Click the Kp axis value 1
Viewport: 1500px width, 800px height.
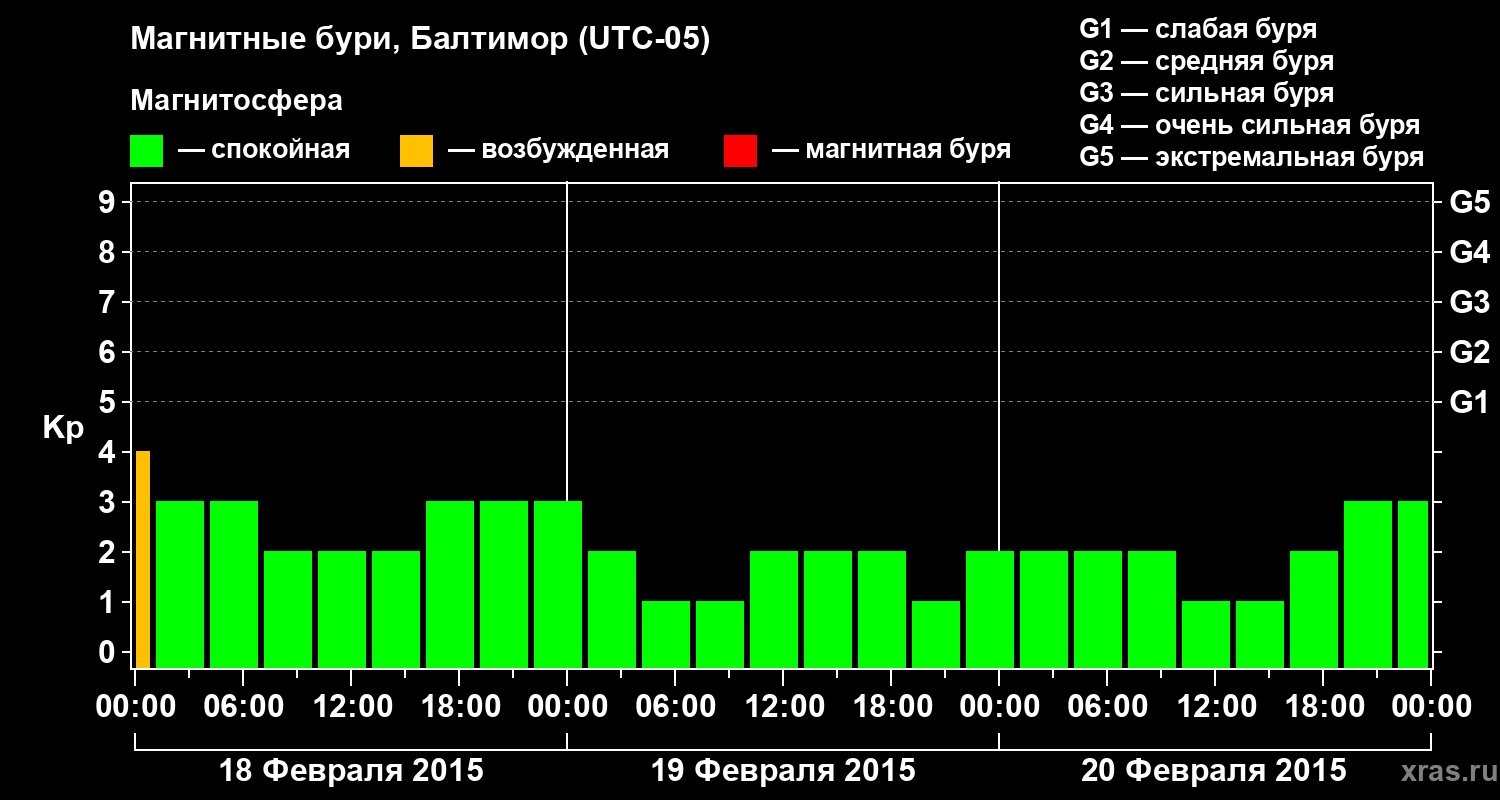pos(108,603)
